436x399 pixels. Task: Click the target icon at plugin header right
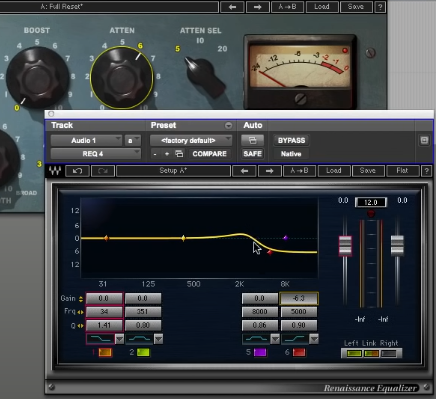[x=424, y=140]
